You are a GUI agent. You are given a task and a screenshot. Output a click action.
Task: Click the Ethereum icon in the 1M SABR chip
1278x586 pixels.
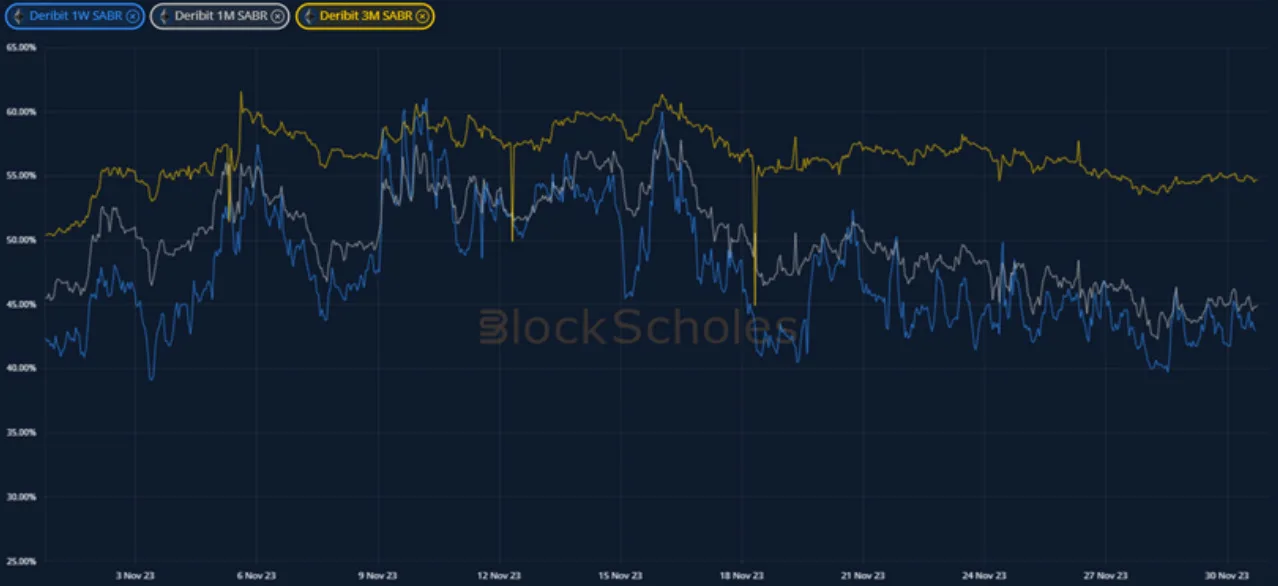point(164,16)
